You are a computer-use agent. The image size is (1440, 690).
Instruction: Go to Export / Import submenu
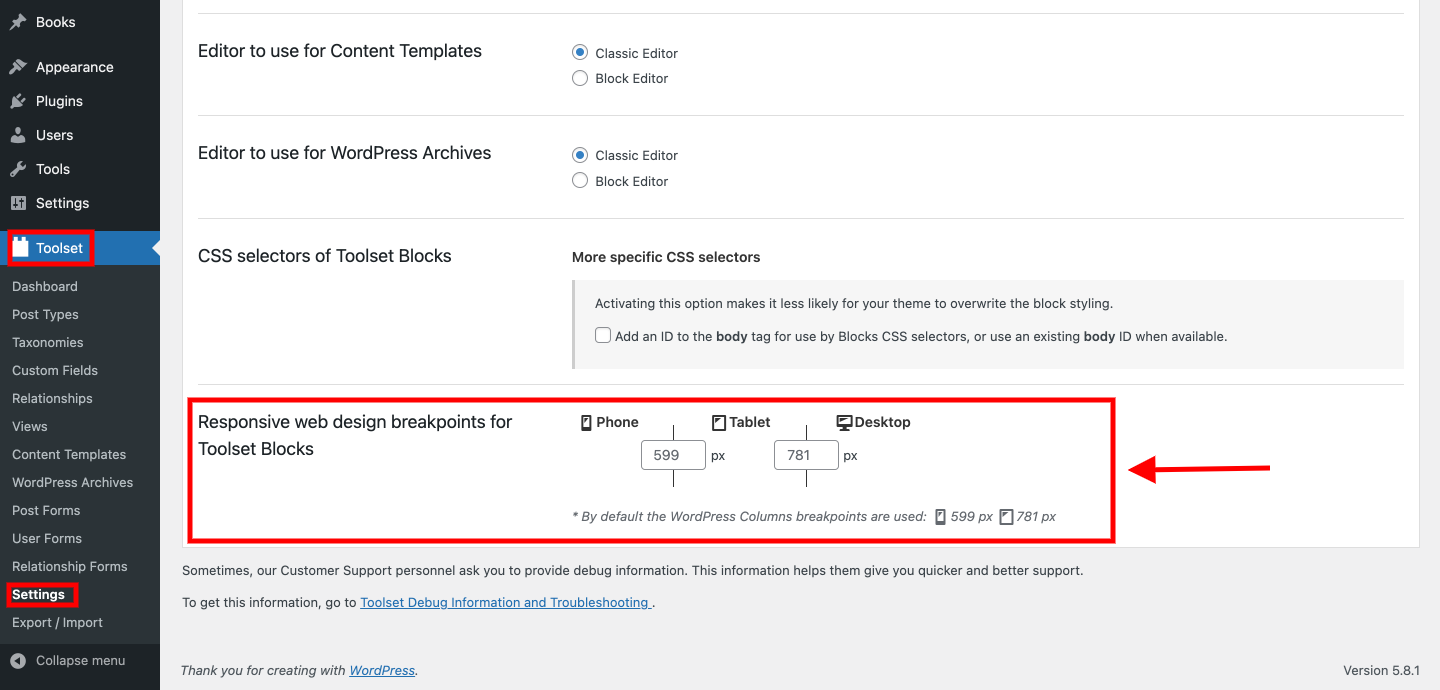[x=57, y=622]
